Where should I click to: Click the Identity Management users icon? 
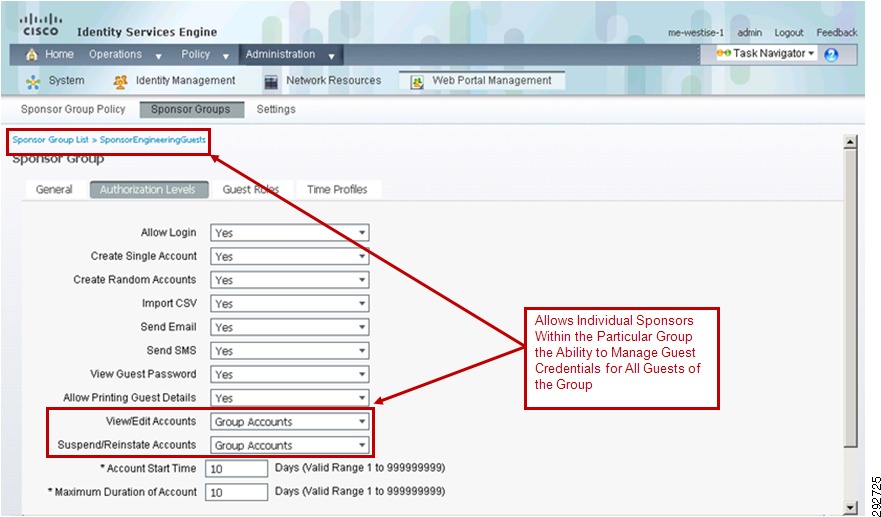[120, 82]
